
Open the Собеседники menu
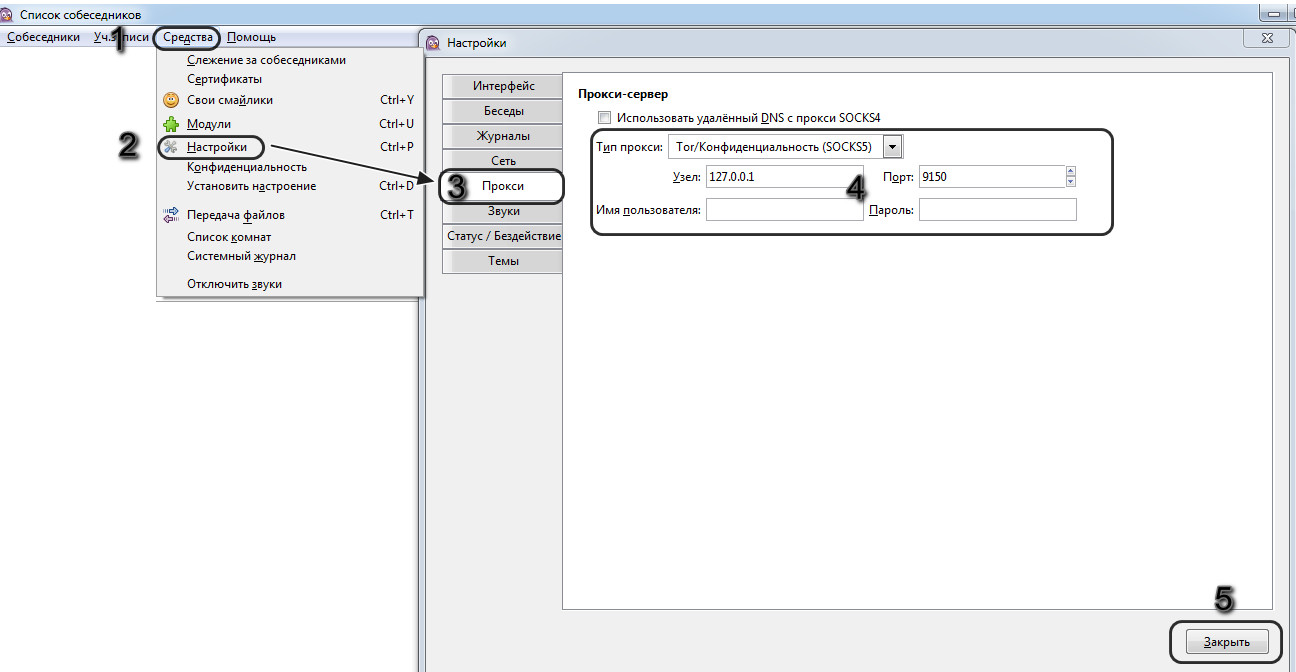click(x=43, y=37)
